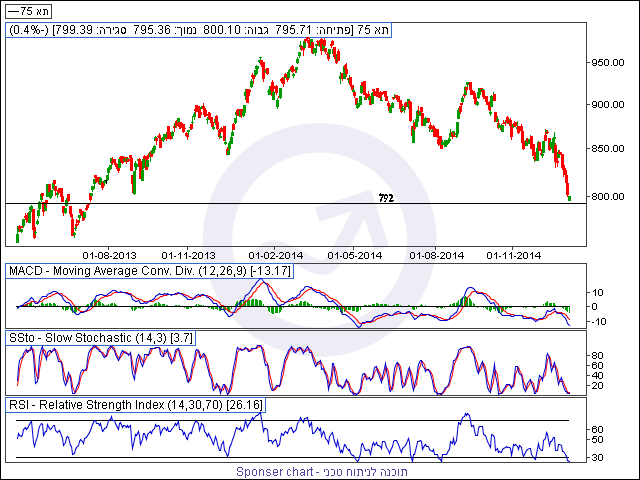The height and width of the screenshot is (480, 640).
Task: Click the Stochastic axis value 80
Action: (x=597, y=356)
